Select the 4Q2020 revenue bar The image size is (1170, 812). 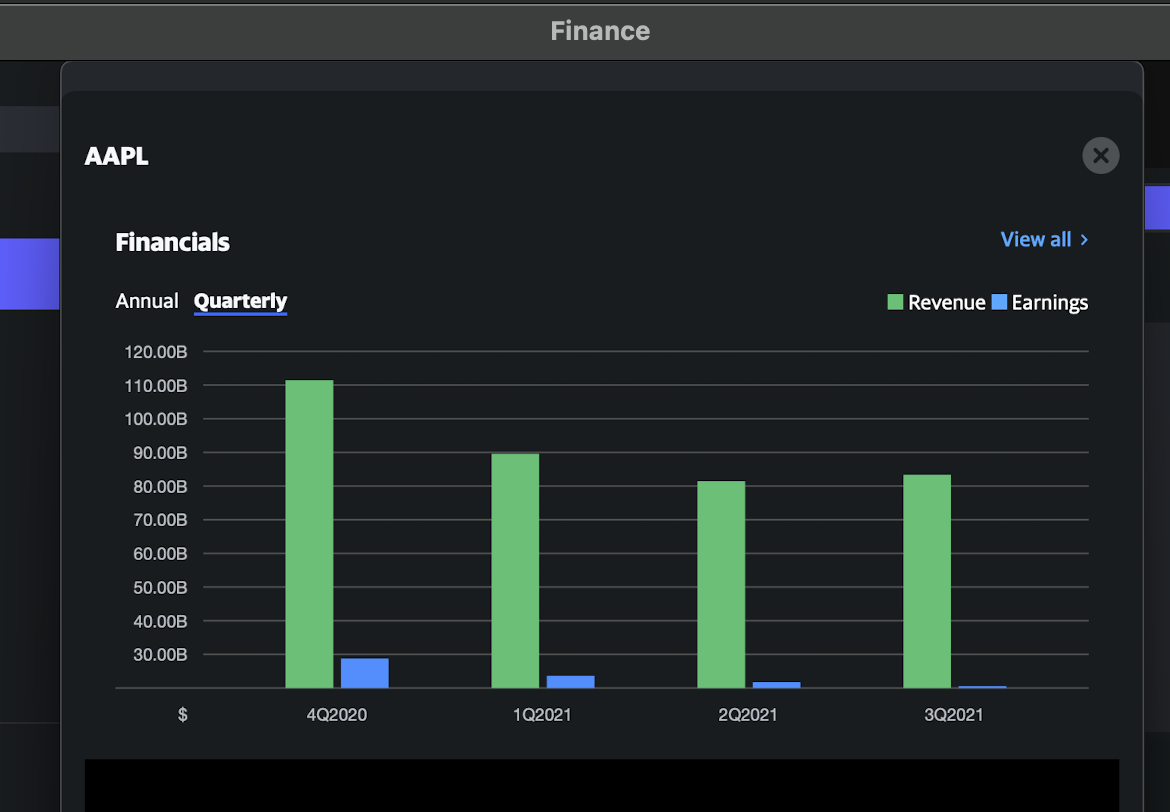pos(309,534)
